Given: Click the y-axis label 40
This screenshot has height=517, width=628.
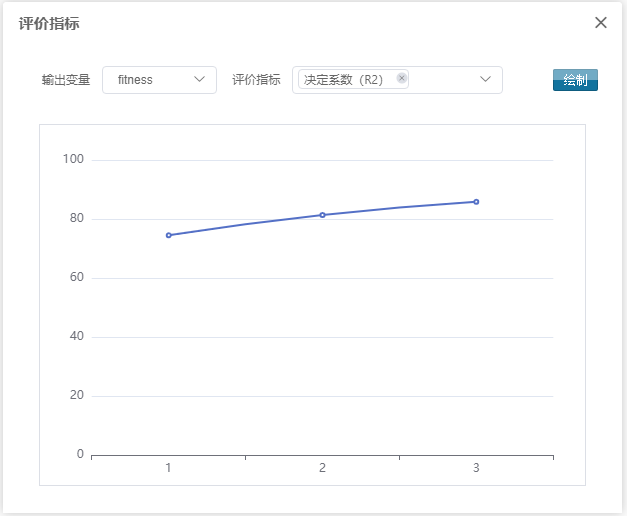Looking at the screenshot, I should 77,336.
